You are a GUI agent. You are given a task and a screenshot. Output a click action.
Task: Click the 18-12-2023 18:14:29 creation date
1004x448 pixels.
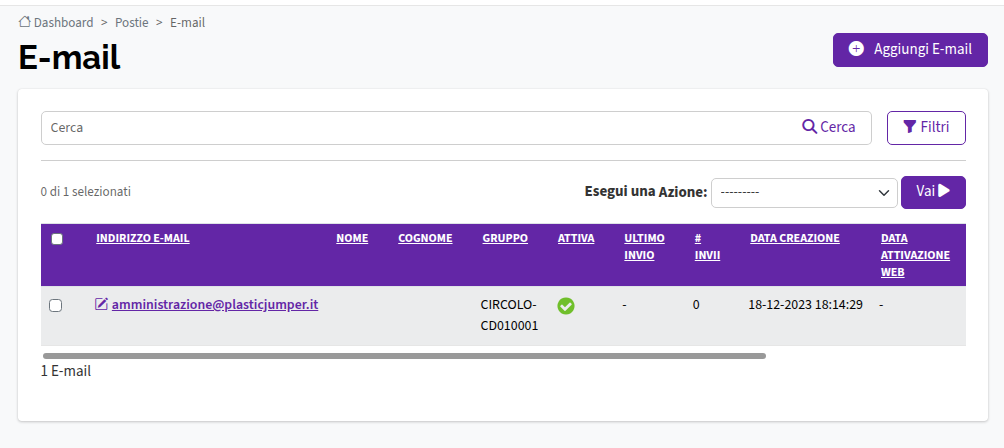806,305
